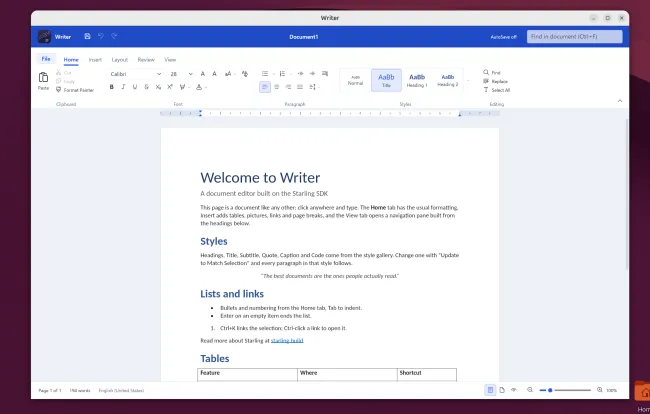Switch to the Layout tab
Viewport: 650px width, 414px height.
[120, 60]
